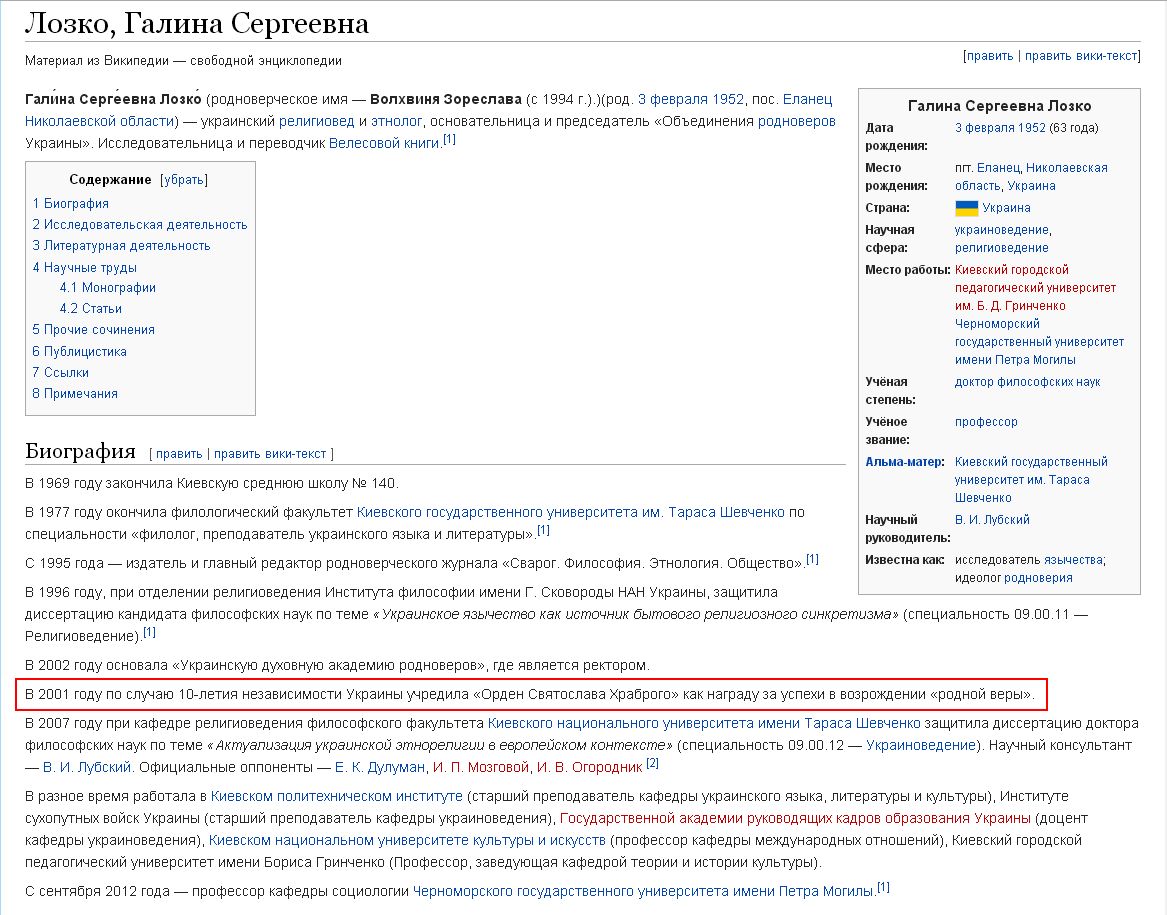Collapse contents with the 'убрать' toggle
1167x915 pixels.
pos(184,179)
